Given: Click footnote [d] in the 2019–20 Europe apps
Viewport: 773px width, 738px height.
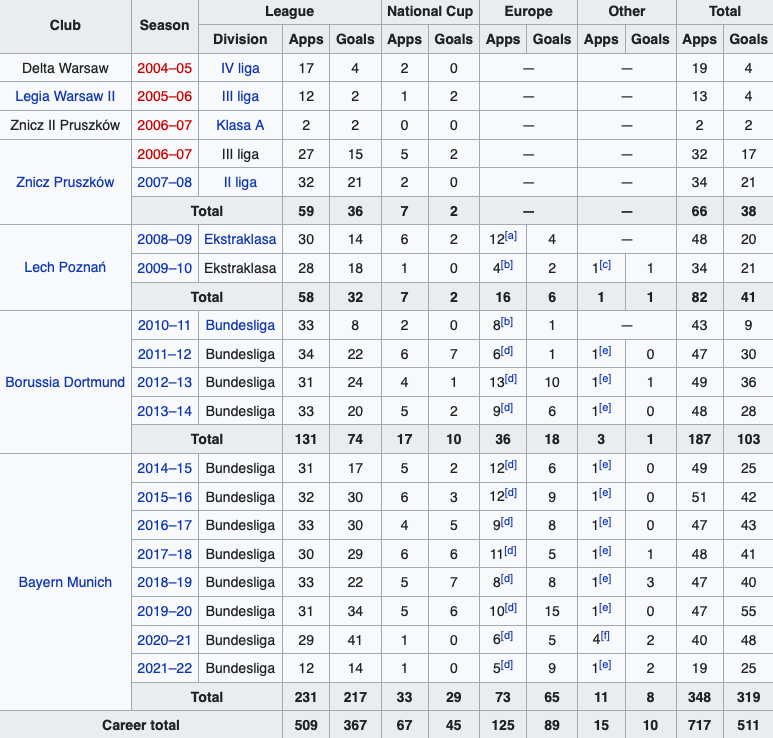Looking at the screenshot, I should (511, 608).
